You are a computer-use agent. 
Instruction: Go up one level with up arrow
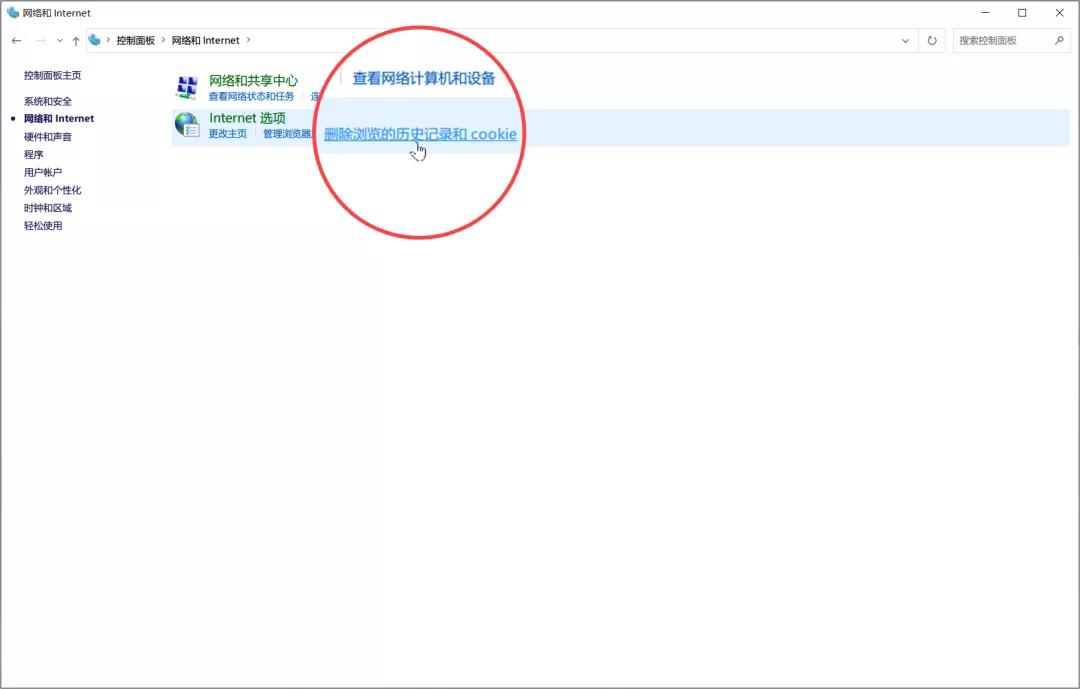click(x=76, y=41)
